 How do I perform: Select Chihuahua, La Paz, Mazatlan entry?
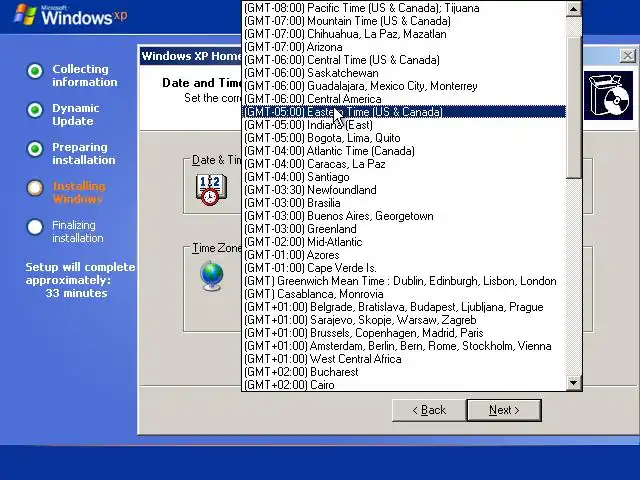pyautogui.click(x=404, y=34)
